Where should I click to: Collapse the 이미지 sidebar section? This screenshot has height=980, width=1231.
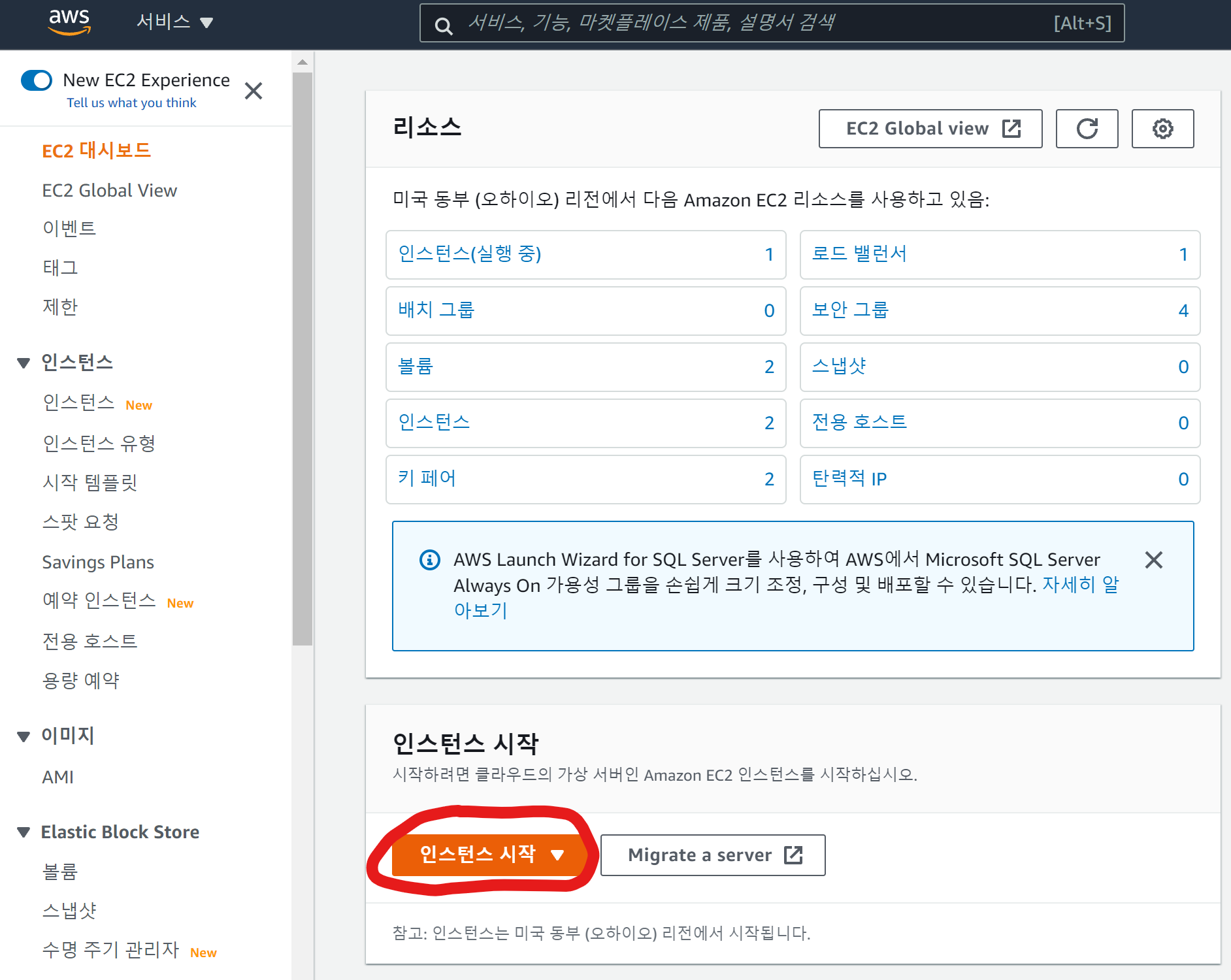click(24, 736)
